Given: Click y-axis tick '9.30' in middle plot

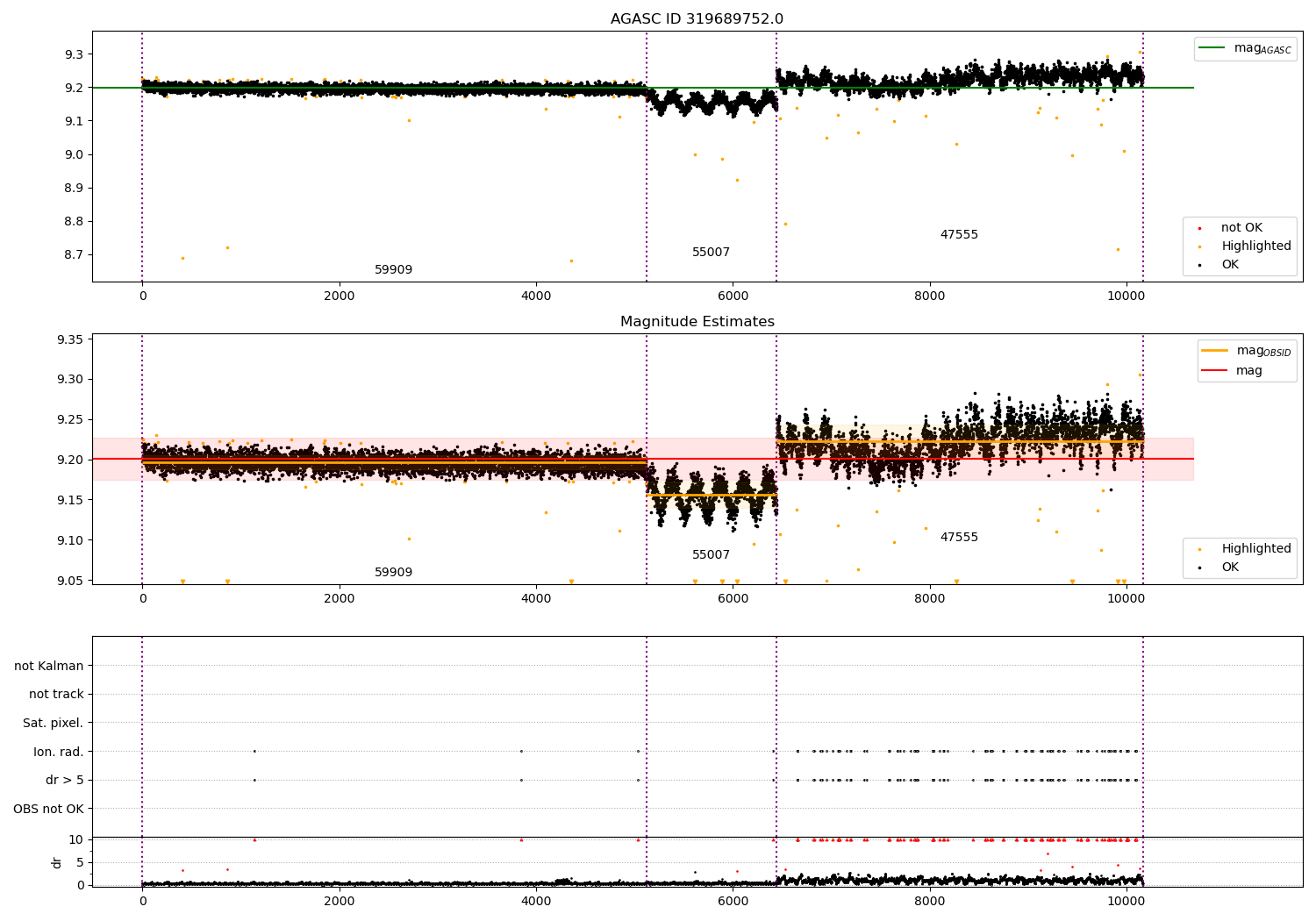Looking at the screenshot, I should pyautogui.click(x=70, y=380).
